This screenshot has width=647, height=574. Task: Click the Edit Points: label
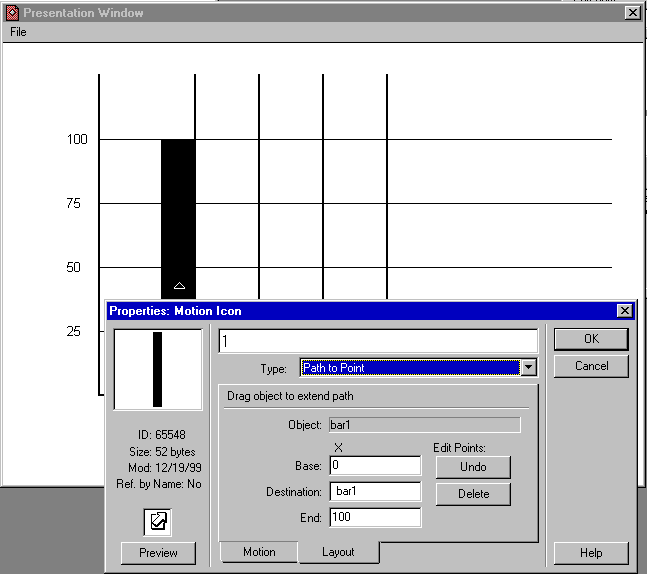(459, 448)
